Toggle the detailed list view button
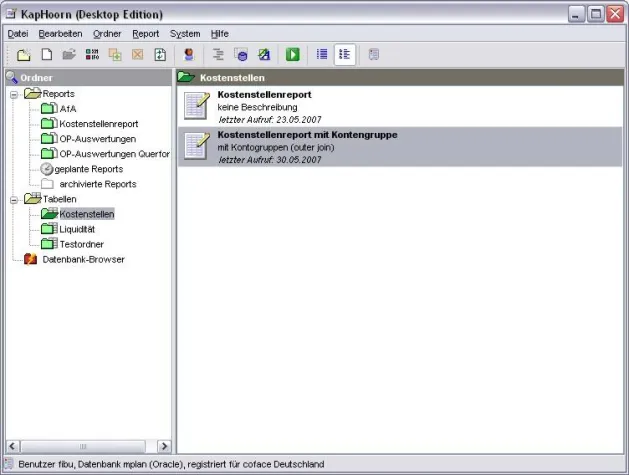Image resolution: width=629 pixels, height=475 pixels. click(x=343, y=54)
